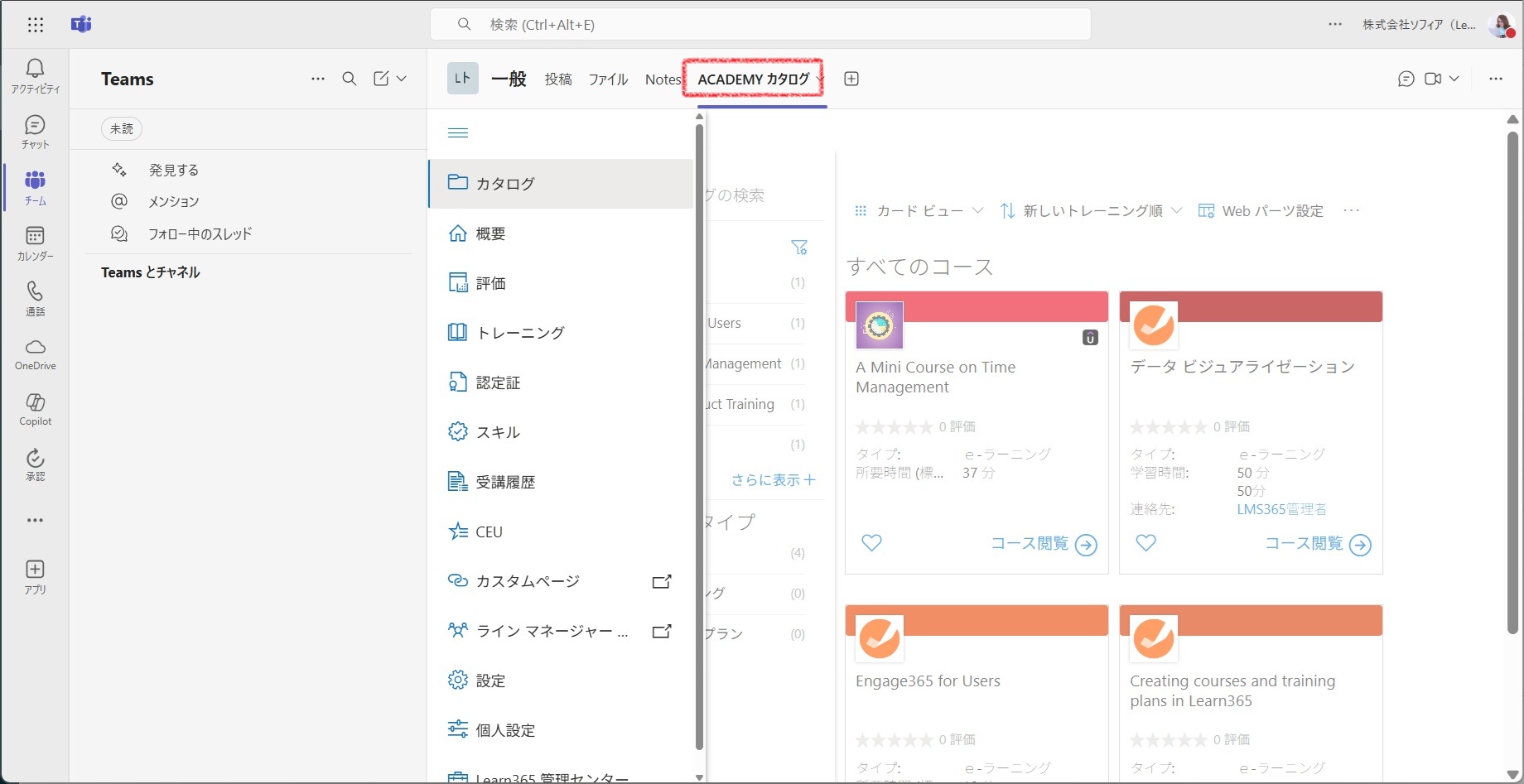Click the new message compose icon

[x=381, y=79]
